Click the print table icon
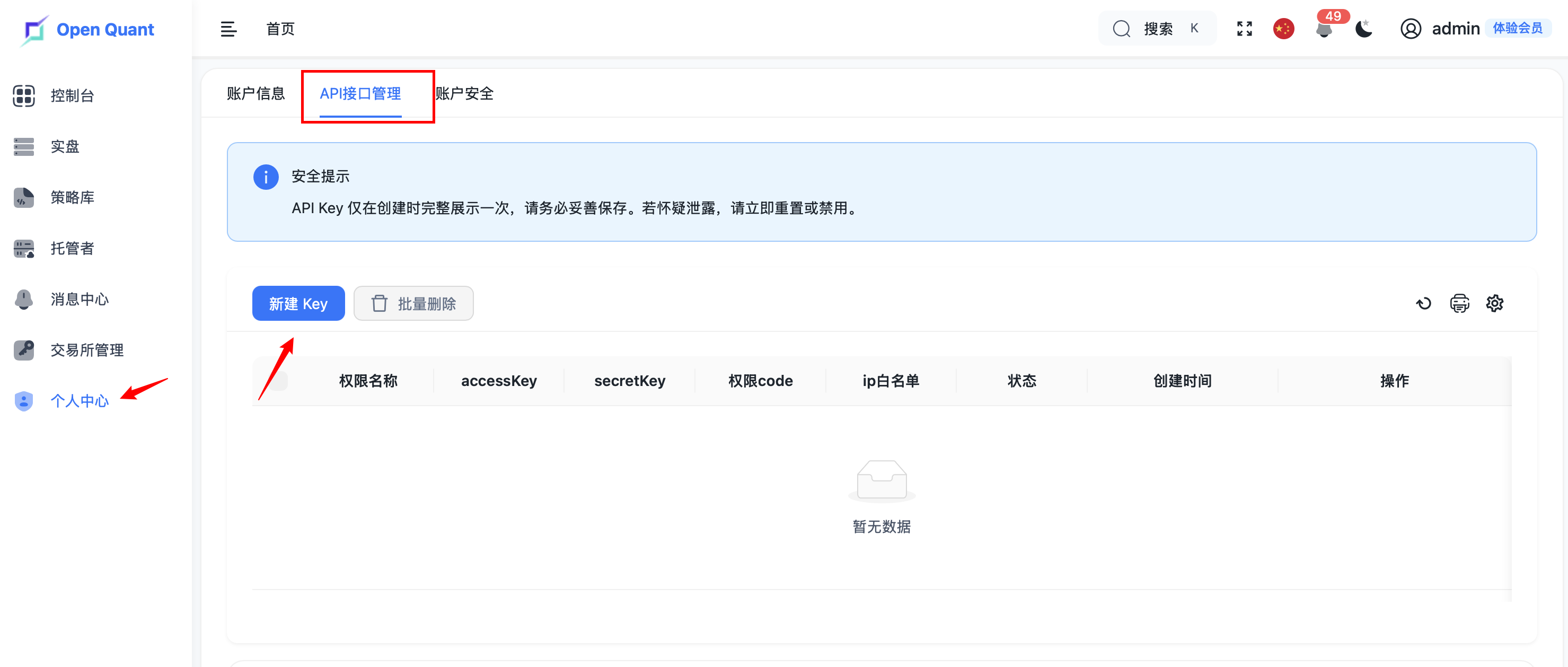The width and height of the screenshot is (1568, 667). (1459, 303)
